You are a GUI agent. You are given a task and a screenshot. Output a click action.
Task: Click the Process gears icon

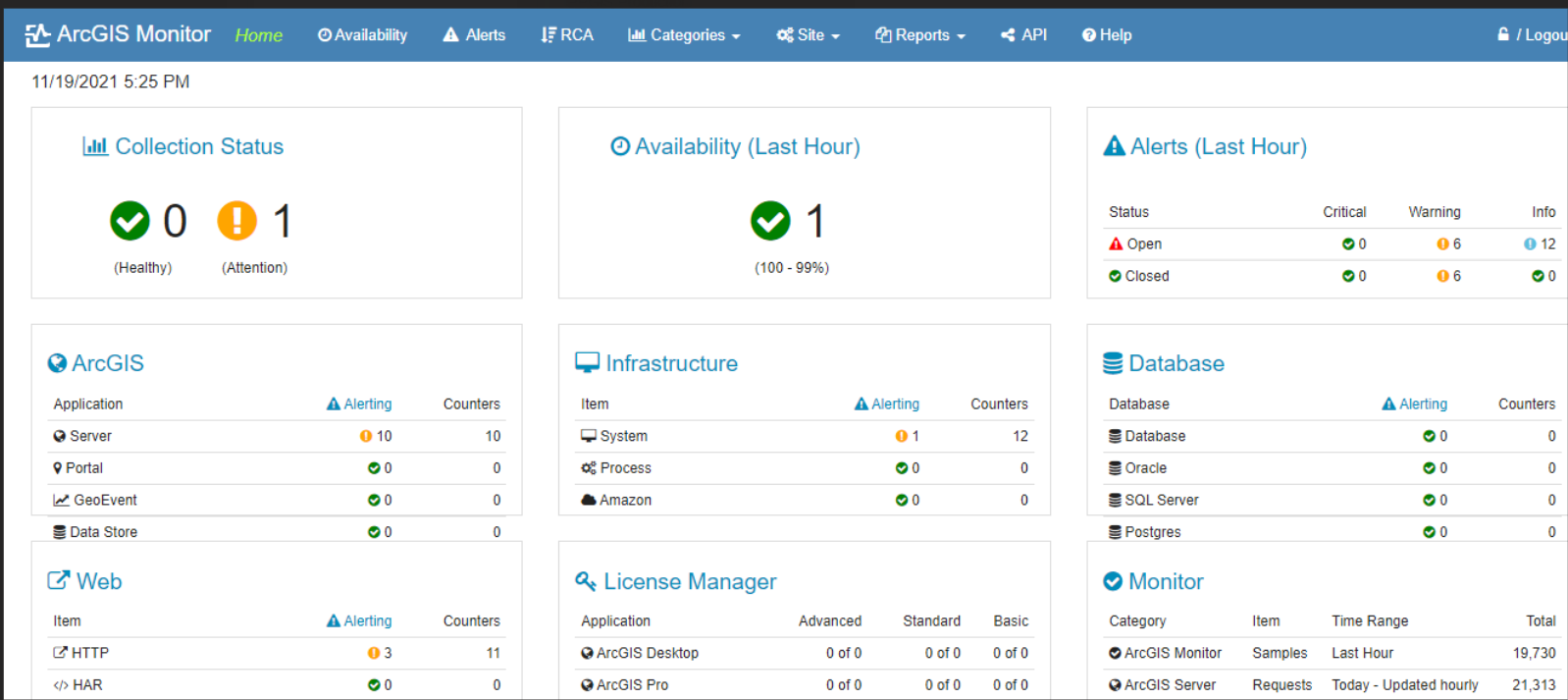pos(589,468)
